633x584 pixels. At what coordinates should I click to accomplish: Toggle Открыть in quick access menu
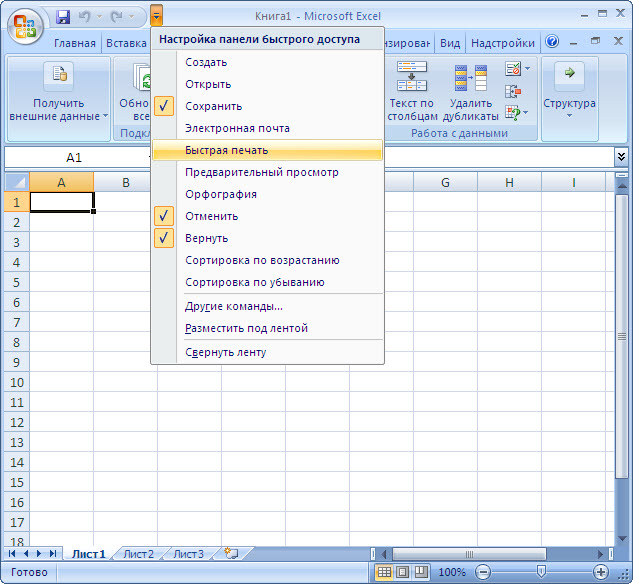268,84
